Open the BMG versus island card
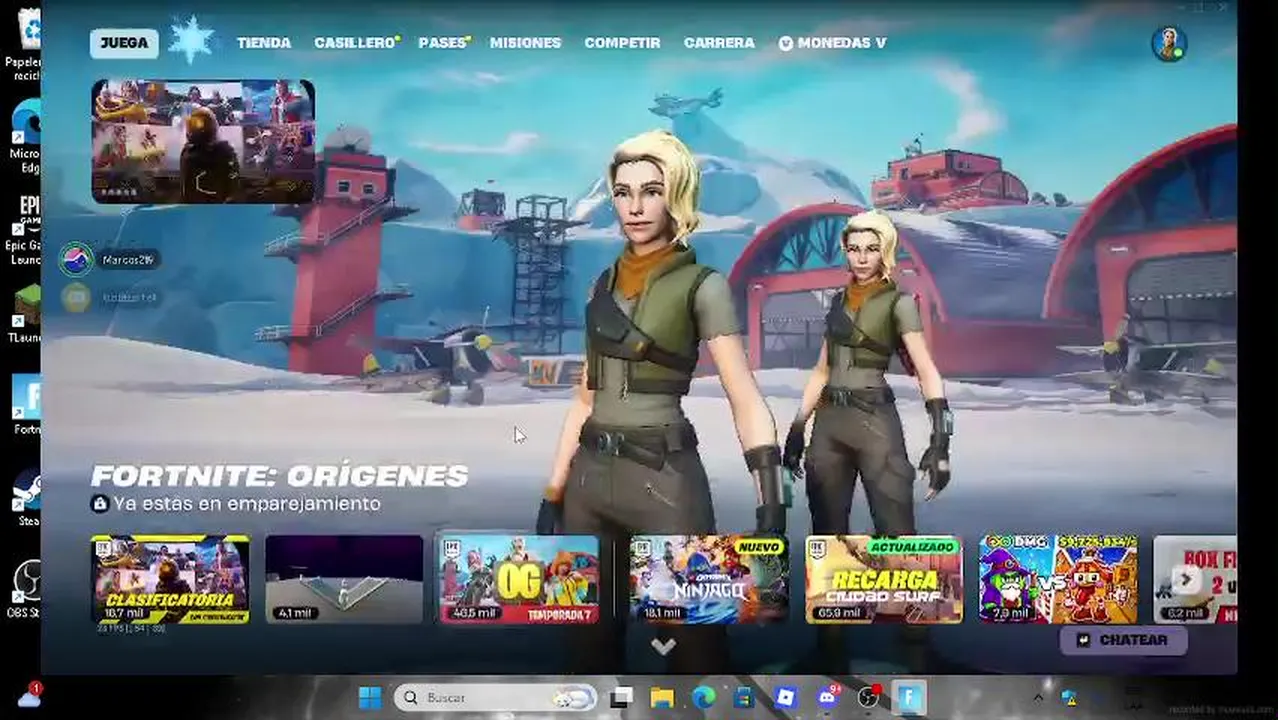The image size is (1278, 720). pyautogui.click(x=1058, y=579)
